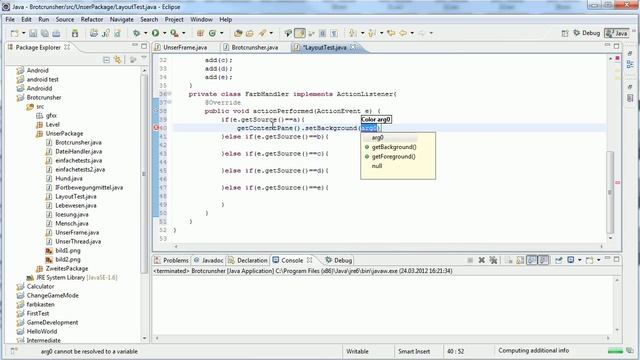
Task: Go back with the yellow Back arrow
Action: pyautogui.click(x=403, y=33)
